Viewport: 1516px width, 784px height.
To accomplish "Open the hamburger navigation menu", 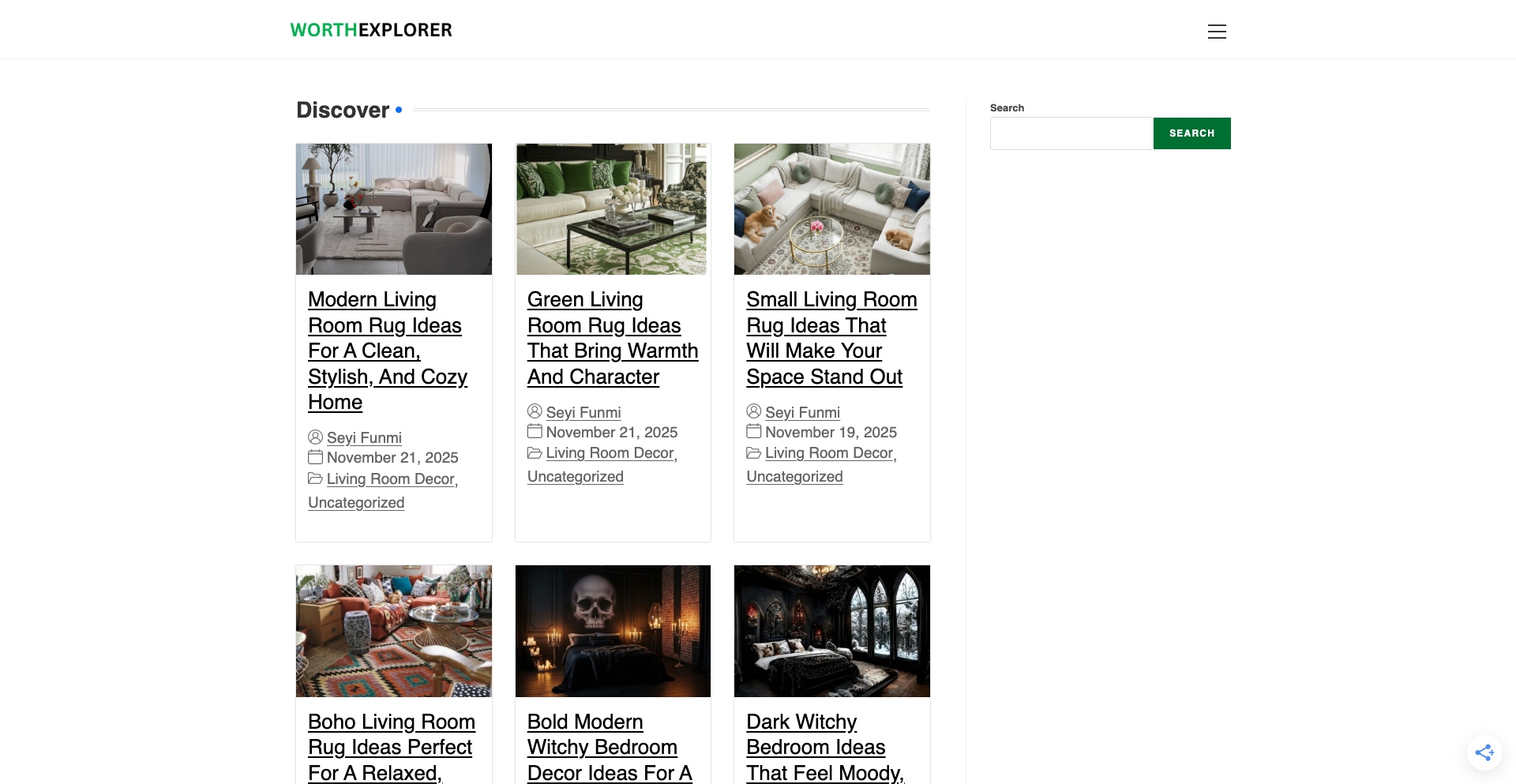I will (1217, 32).
